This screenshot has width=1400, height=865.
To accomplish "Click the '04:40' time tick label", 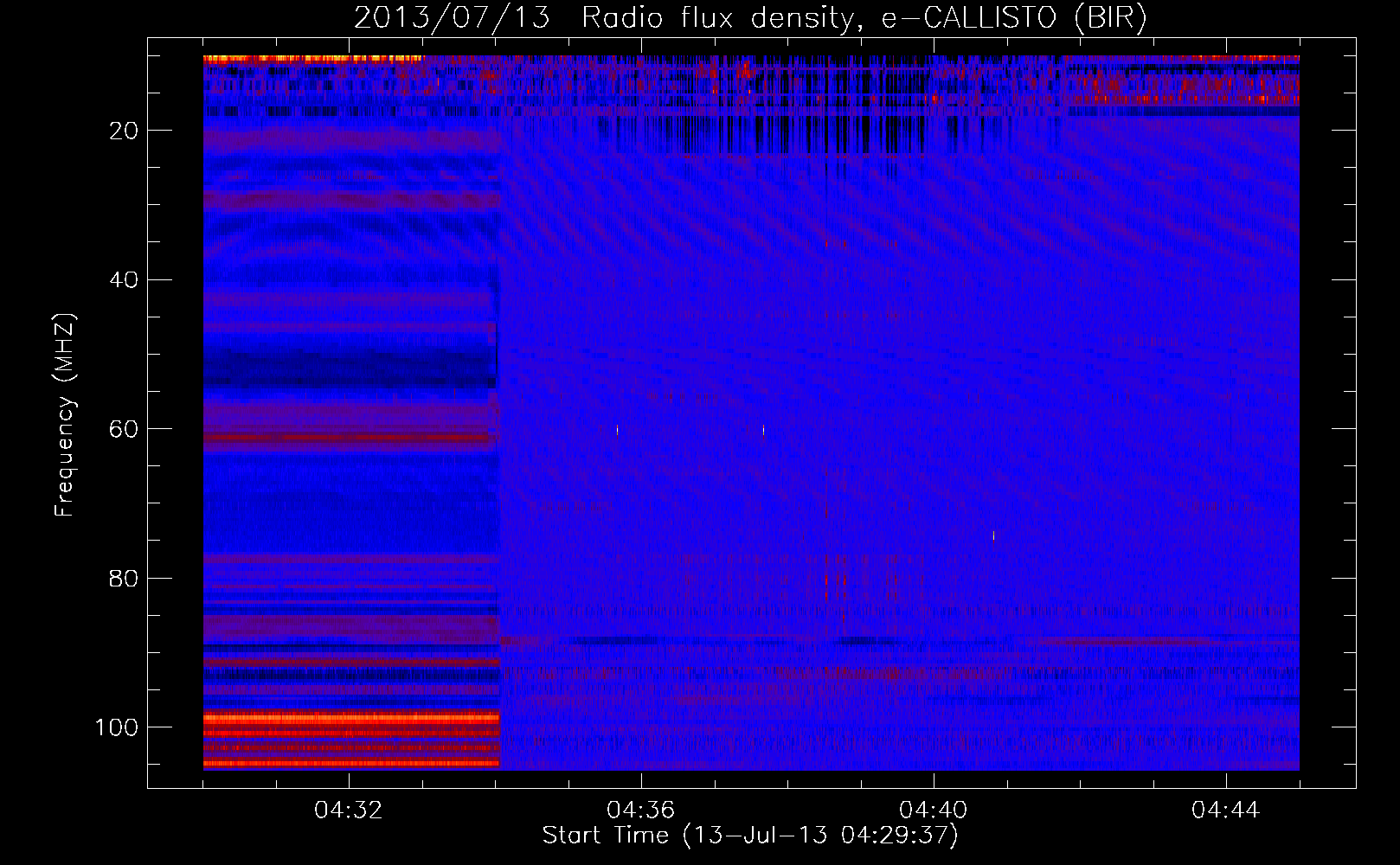I will tap(934, 811).
